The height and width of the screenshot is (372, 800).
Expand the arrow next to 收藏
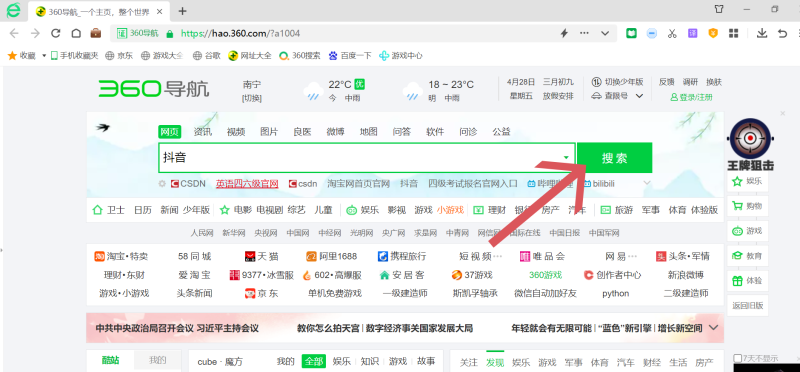[x=44, y=56]
